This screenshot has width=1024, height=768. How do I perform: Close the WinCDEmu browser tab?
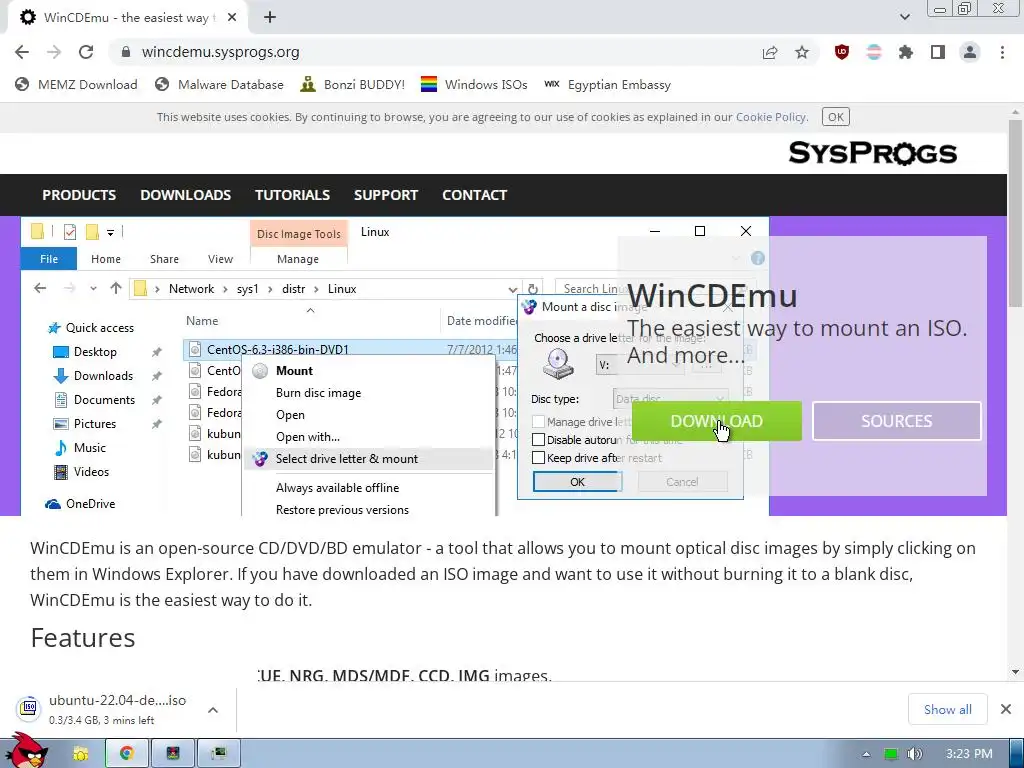coord(232,18)
